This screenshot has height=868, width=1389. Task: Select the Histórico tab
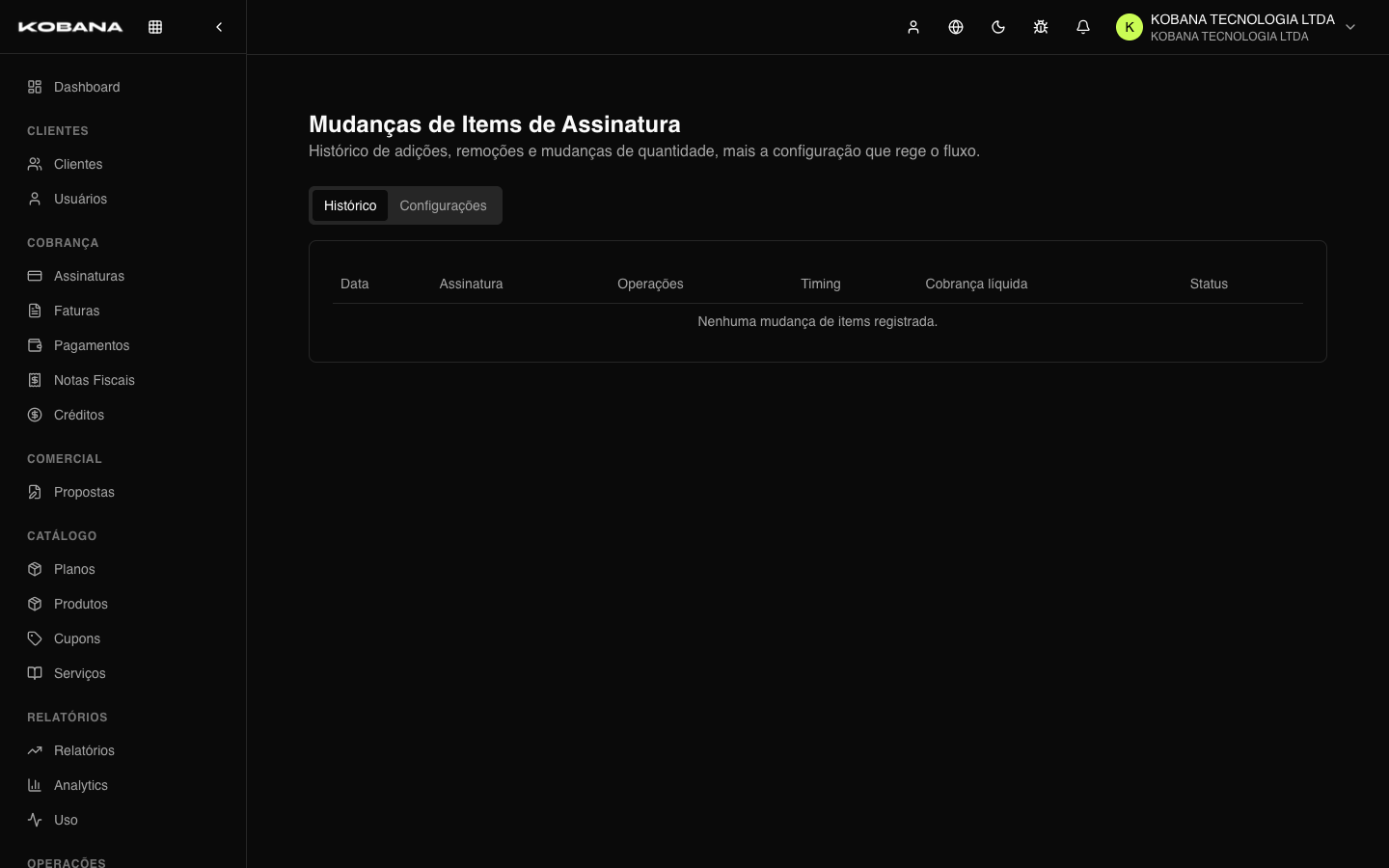(350, 205)
